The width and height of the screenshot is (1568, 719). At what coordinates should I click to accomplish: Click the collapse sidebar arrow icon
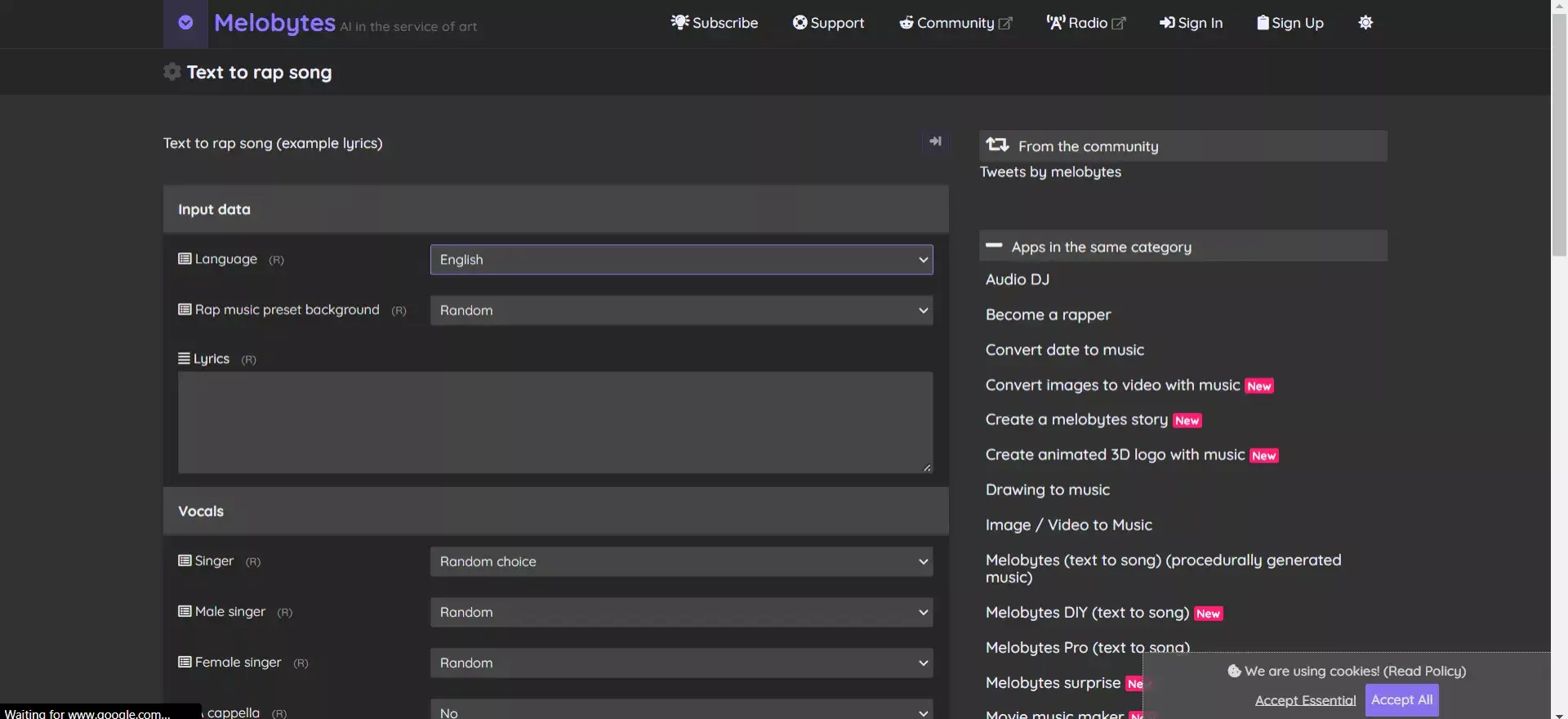935,141
